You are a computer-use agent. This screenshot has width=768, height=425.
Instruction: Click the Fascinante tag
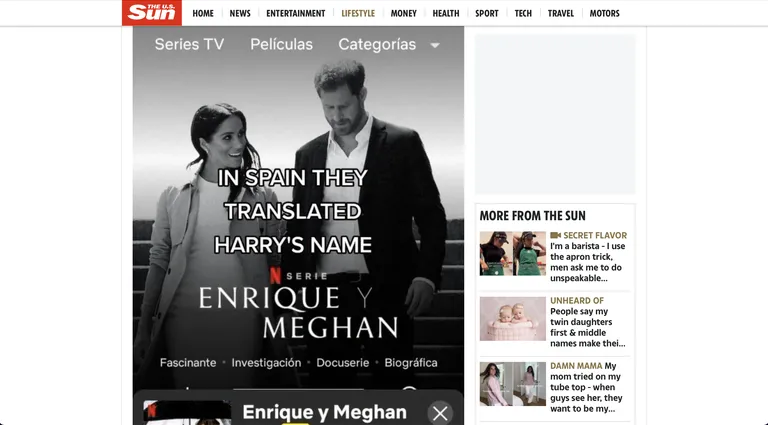pos(188,363)
